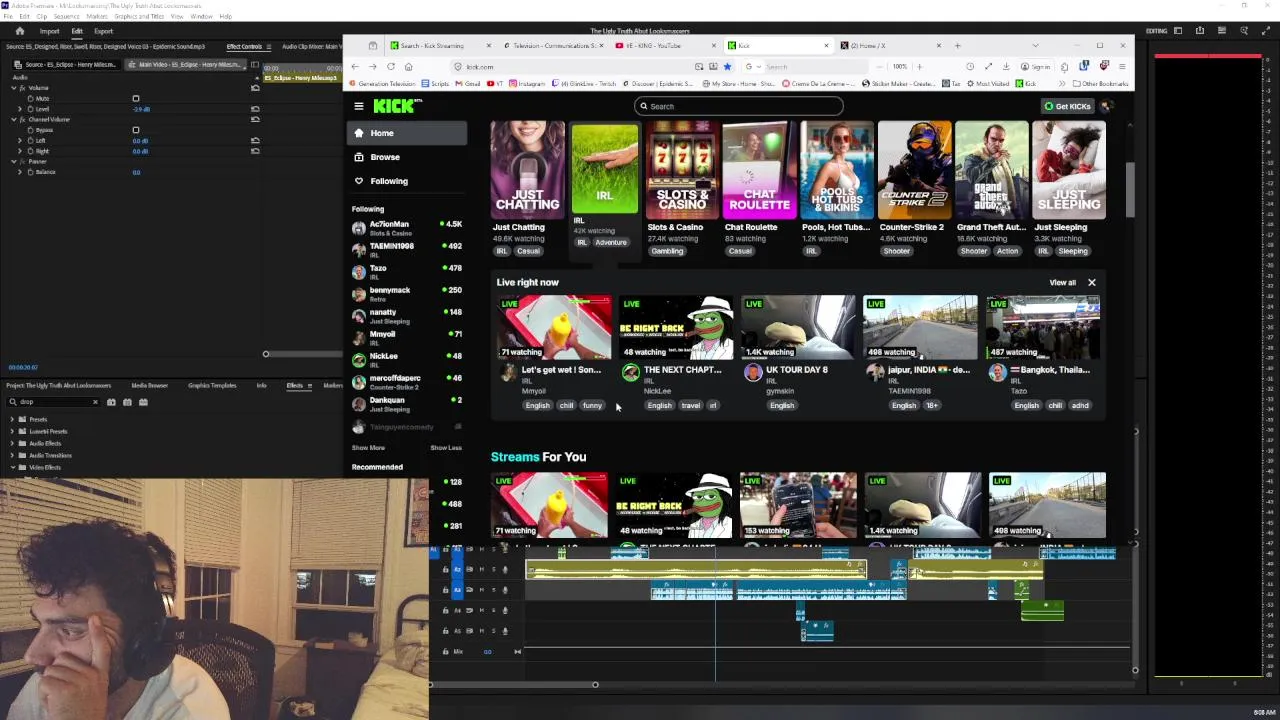The image size is (1280, 720).
Task: Open the browser application menu
Action: (x=1123, y=67)
